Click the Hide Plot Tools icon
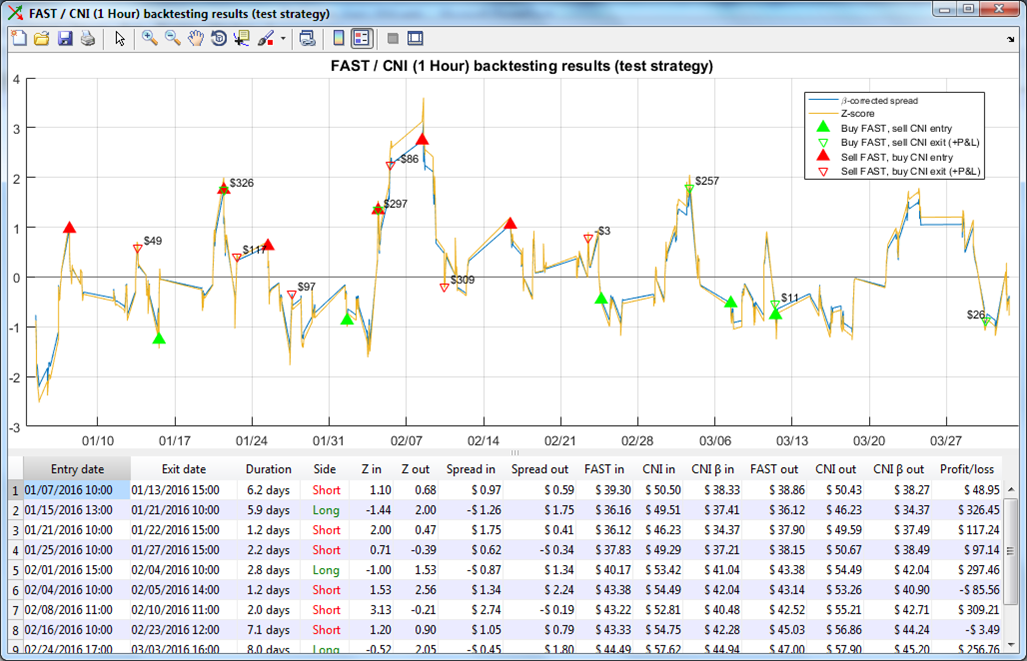1027x661 pixels. click(x=393, y=39)
